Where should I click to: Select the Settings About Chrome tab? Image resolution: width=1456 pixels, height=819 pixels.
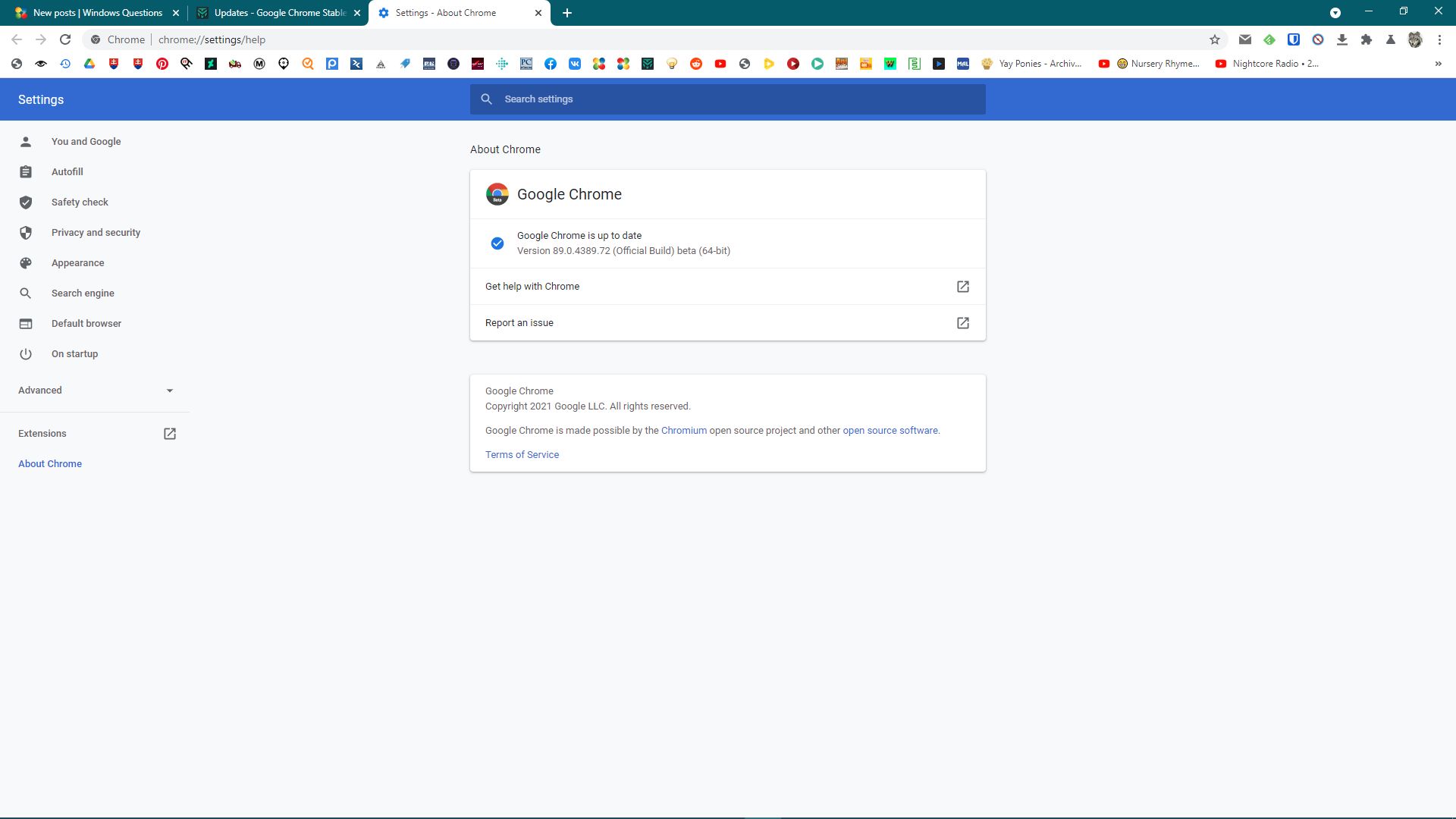coord(460,13)
